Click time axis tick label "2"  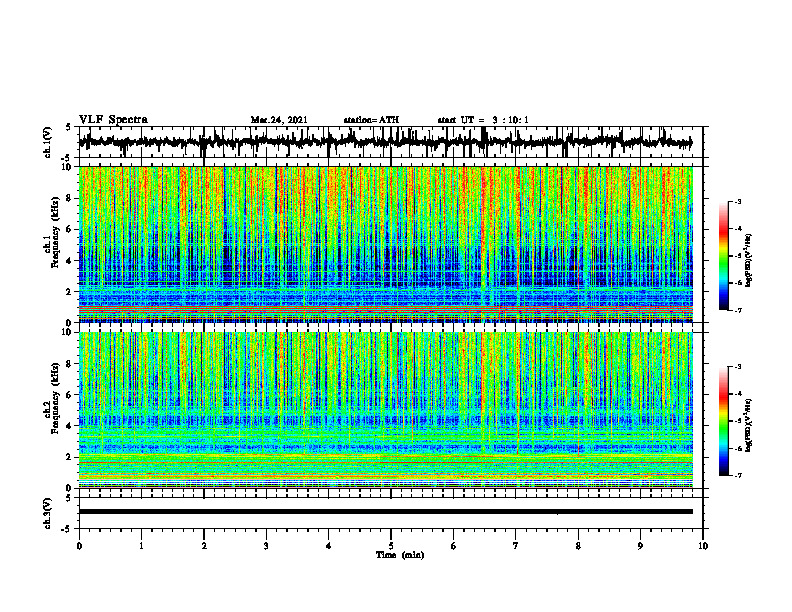(204, 546)
